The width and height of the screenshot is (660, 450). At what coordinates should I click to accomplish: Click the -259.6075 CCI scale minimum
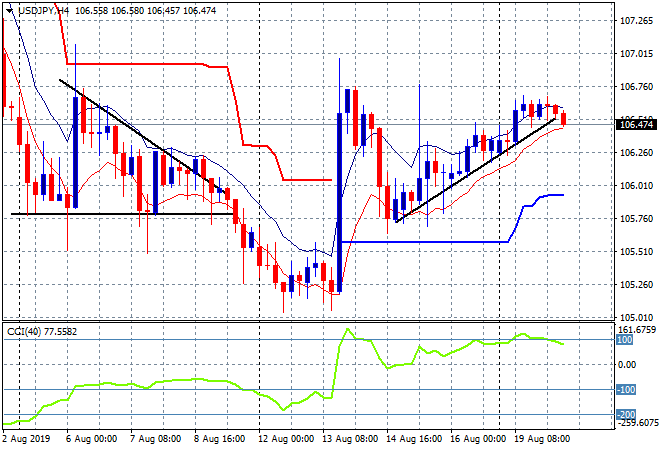tap(636, 423)
